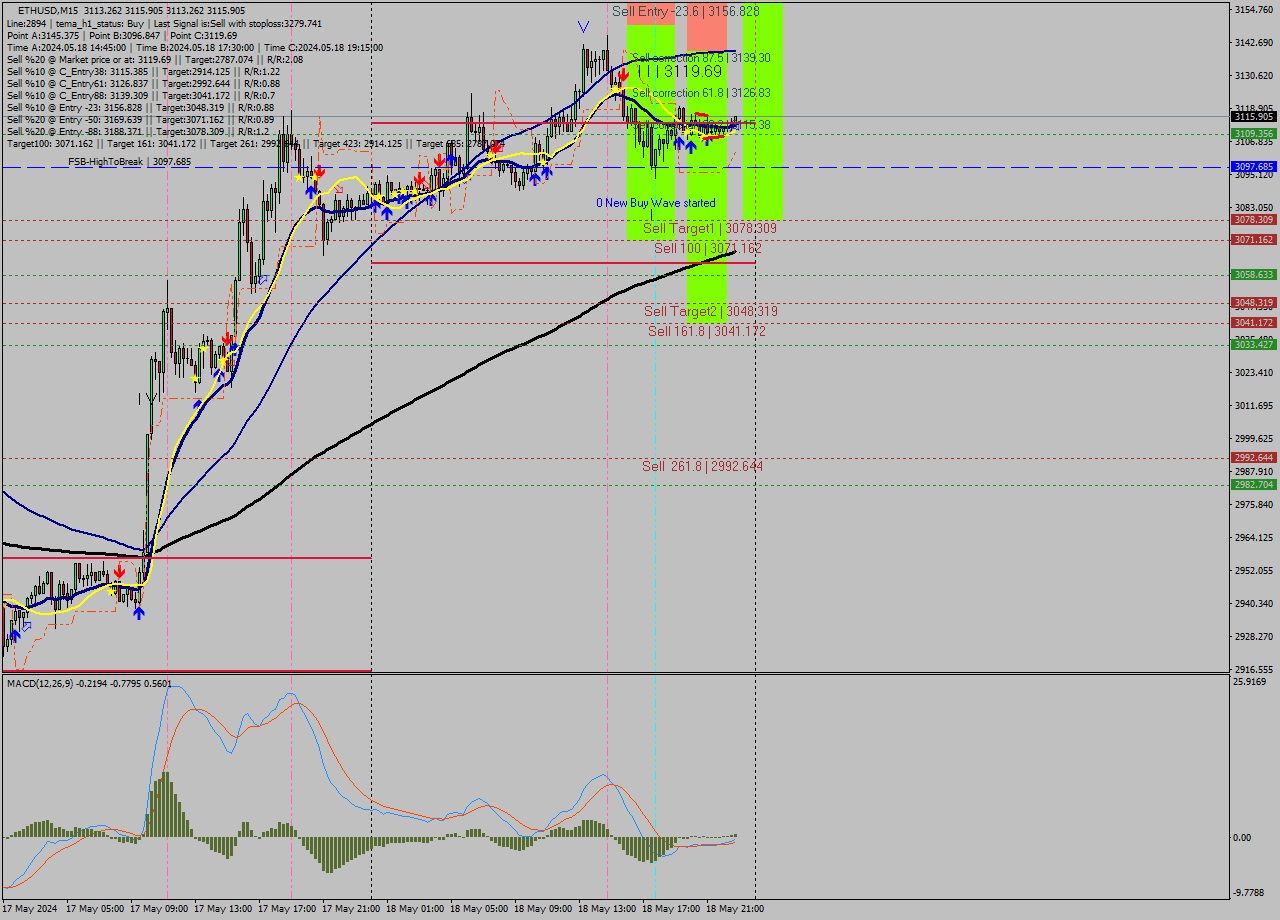Screen dimensions: 1280x920
Task: Click the current price tag 3115.905 on axis
Action: pyautogui.click(x=1253, y=117)
